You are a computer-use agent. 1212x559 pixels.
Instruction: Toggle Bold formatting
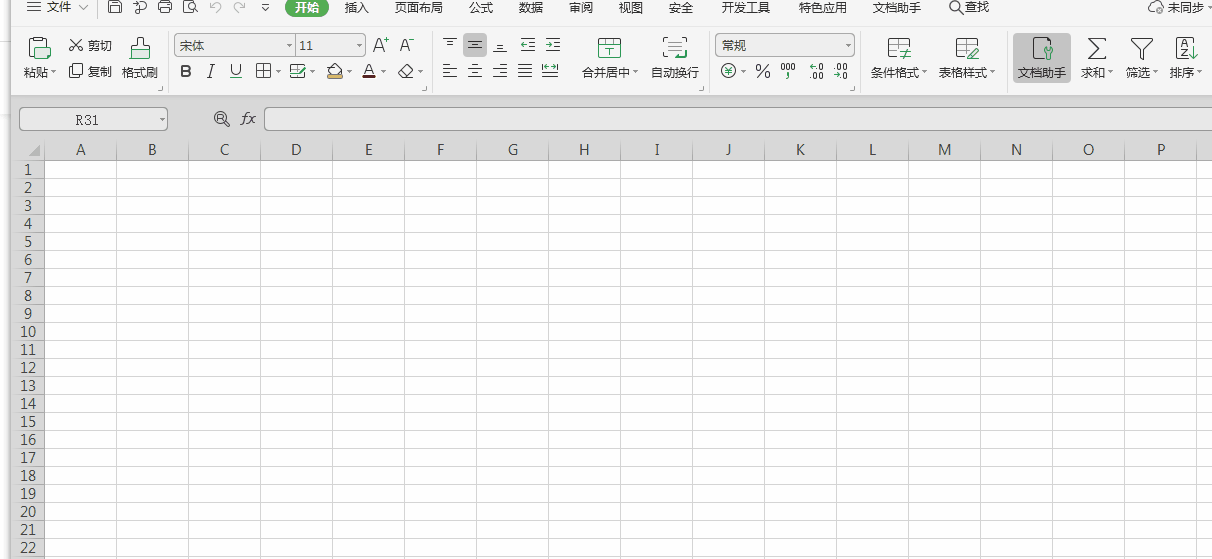pyautogui.click(x=185, y=71)
